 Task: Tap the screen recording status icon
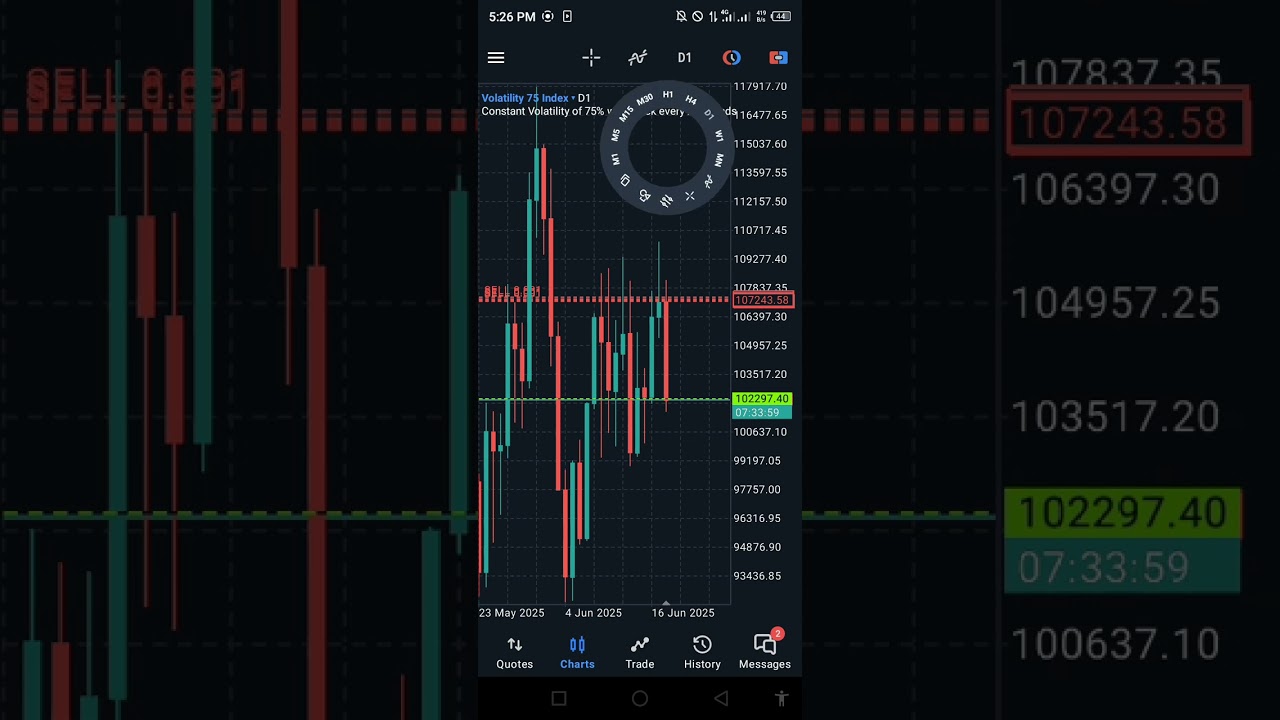point(547,16)
